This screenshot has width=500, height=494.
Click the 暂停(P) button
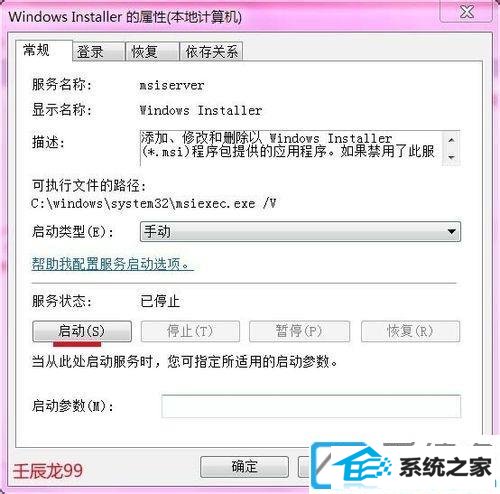click(x=299, y=331)
